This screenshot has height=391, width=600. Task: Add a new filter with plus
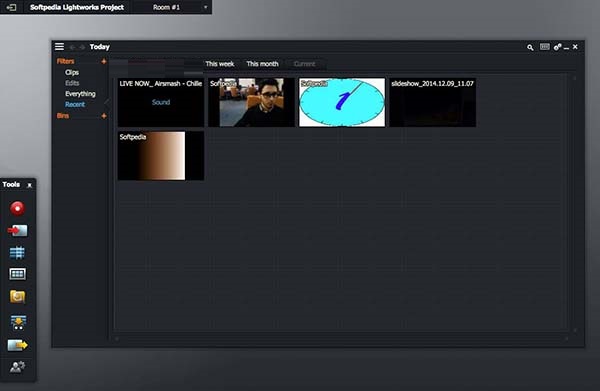pos(104,61)
